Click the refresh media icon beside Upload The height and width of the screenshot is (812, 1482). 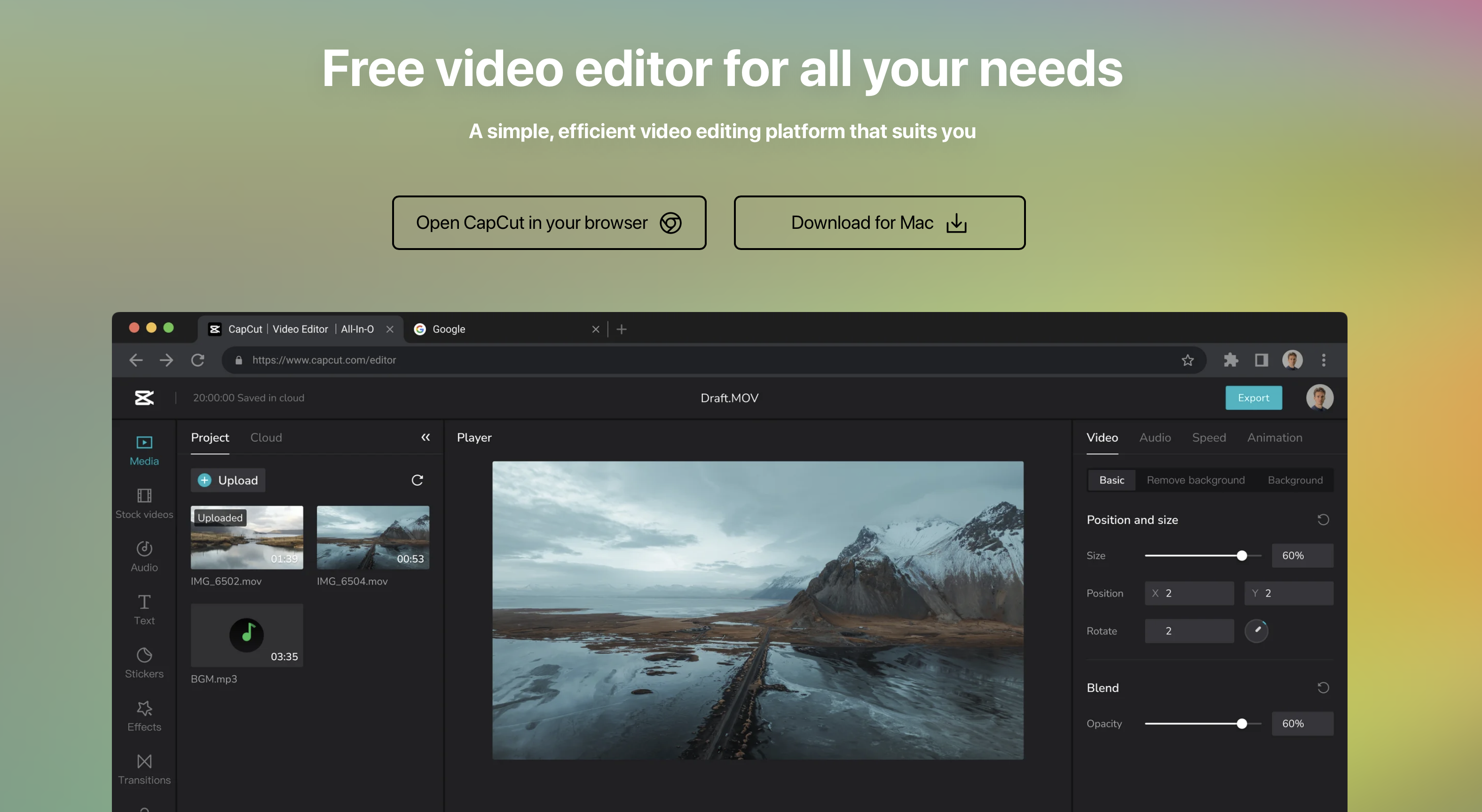pyautogui.click(x=417, y=480)
